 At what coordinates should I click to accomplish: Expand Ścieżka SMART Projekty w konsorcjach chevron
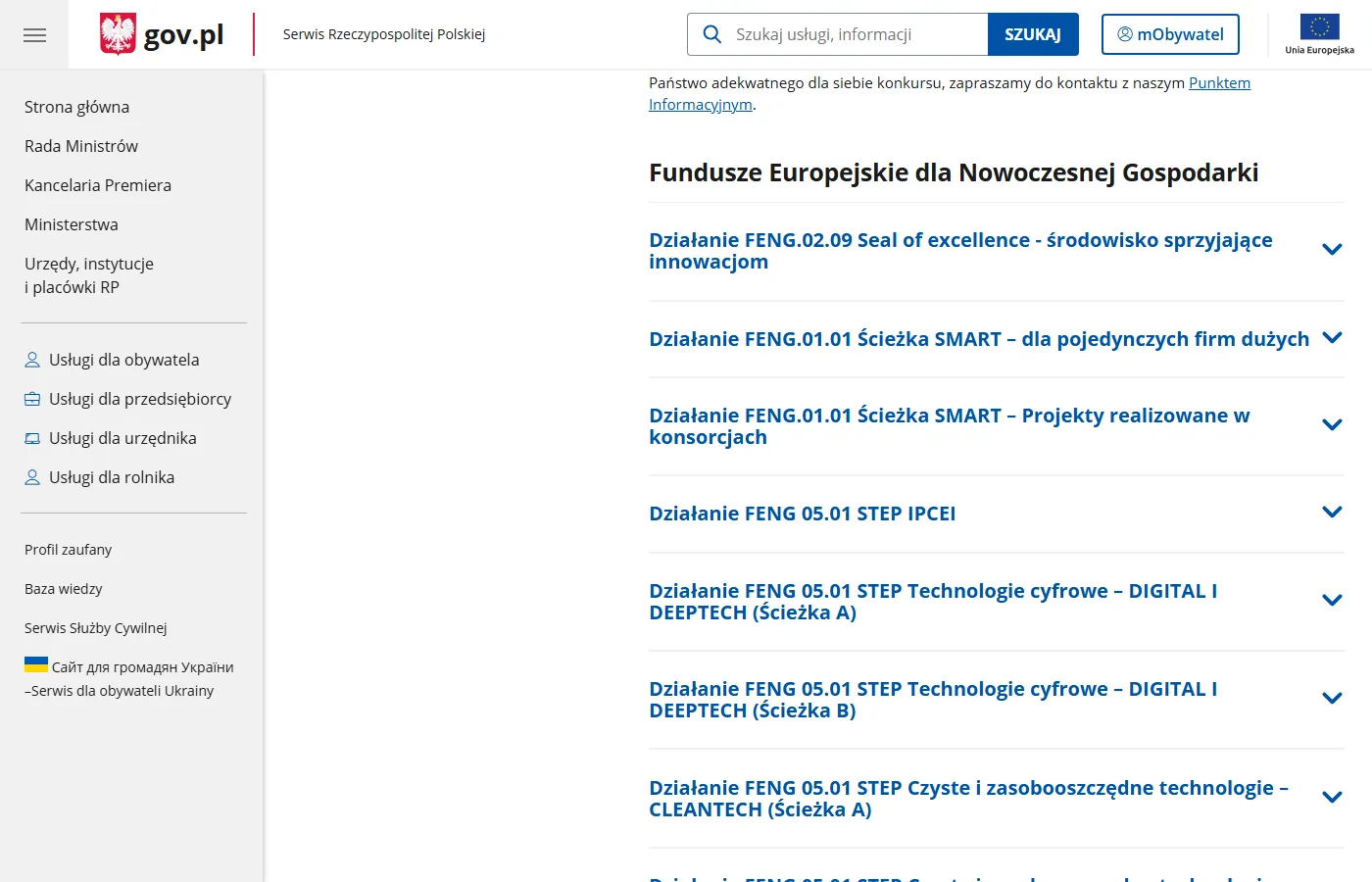tap(1332, 424)
